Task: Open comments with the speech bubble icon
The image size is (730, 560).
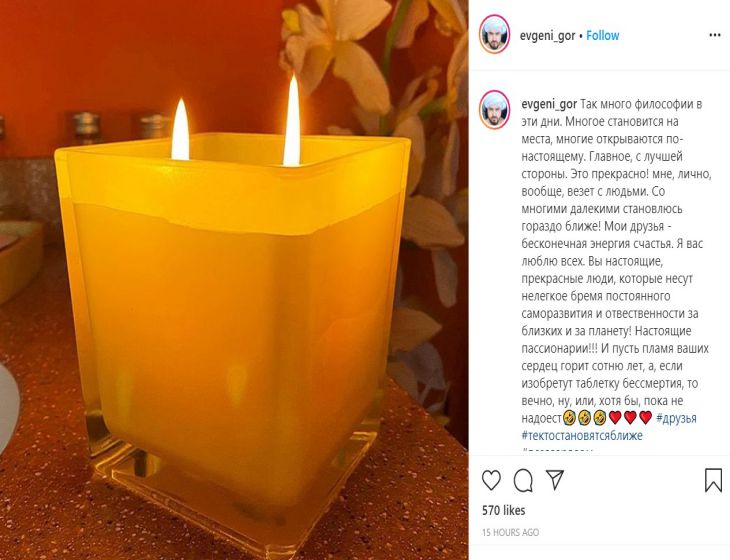Action: coord(523,480)
